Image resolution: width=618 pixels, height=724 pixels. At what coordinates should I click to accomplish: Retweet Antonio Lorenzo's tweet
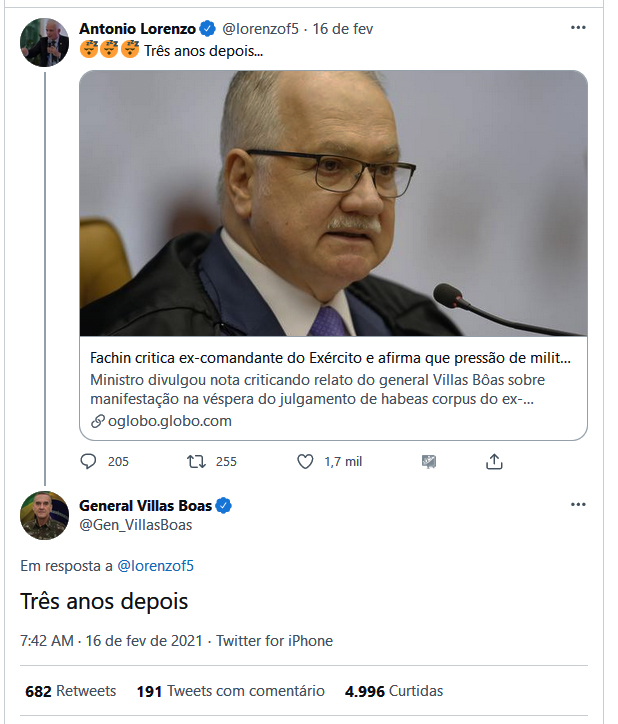coord(196,461)
